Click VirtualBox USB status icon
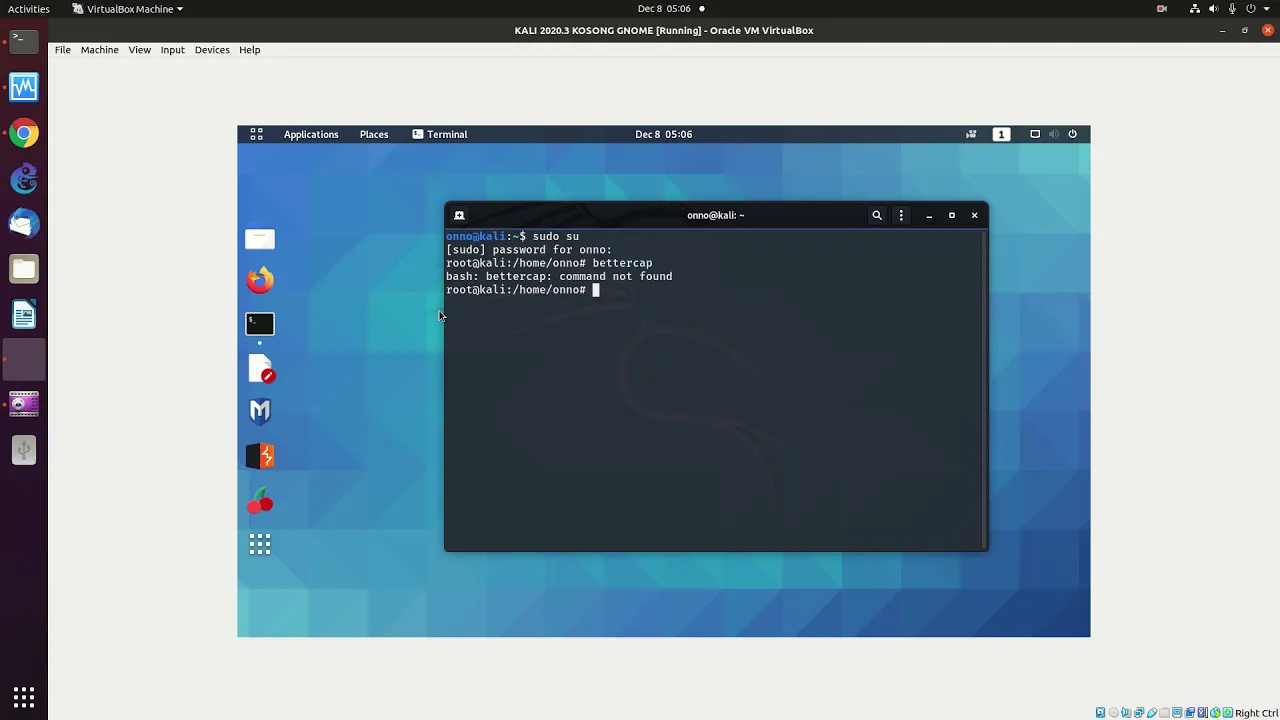 [x=1152, y=713]
